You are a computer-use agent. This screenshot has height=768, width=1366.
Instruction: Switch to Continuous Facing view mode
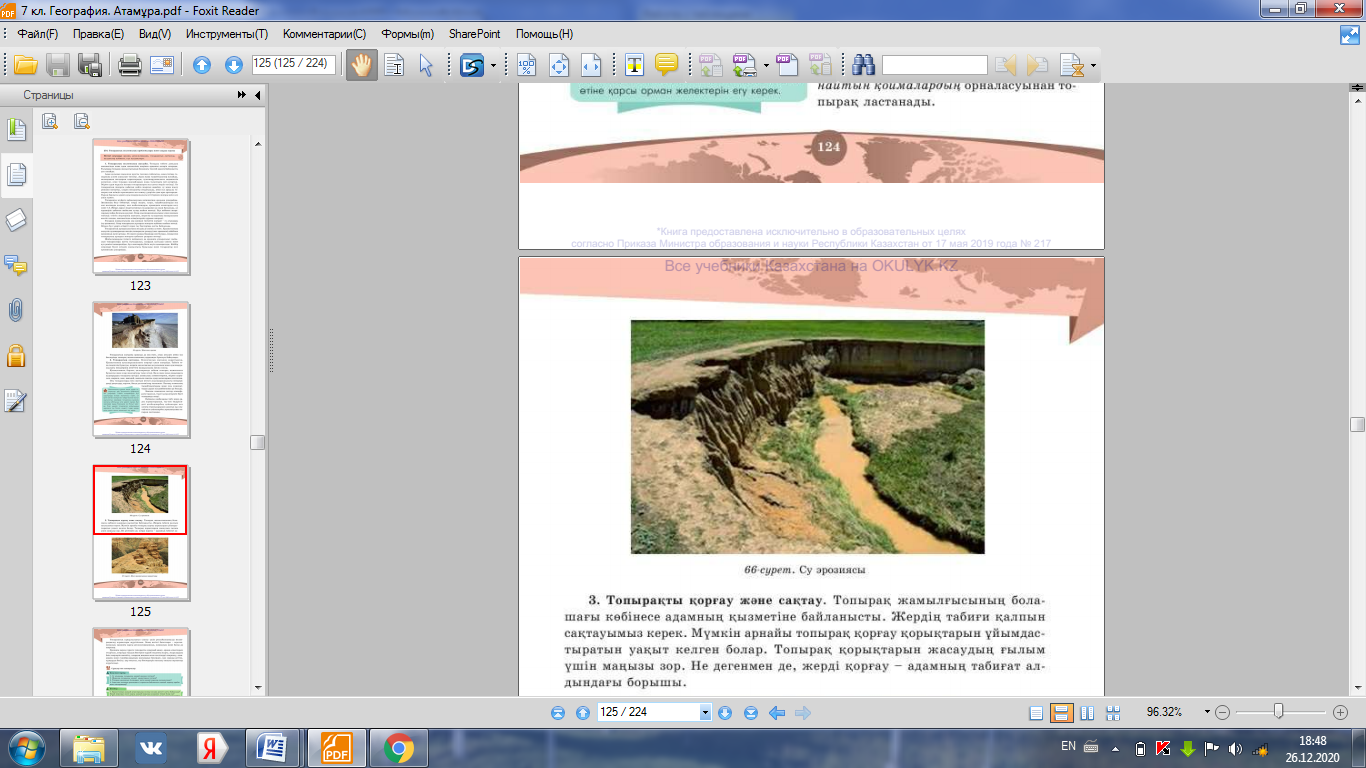[x=1112, y=713]
